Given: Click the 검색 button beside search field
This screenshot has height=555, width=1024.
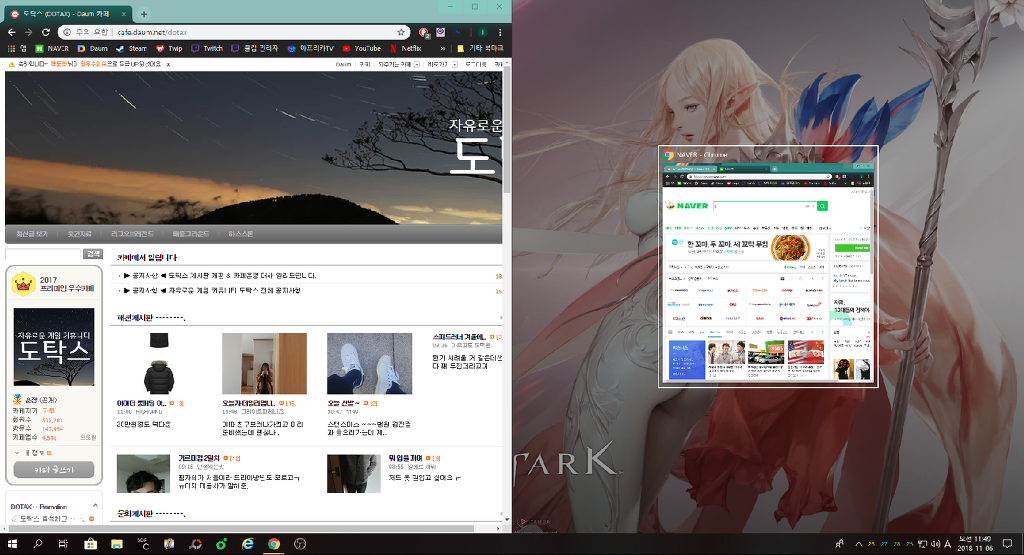Looking at the screenshot, I should [x=93, y=253].
